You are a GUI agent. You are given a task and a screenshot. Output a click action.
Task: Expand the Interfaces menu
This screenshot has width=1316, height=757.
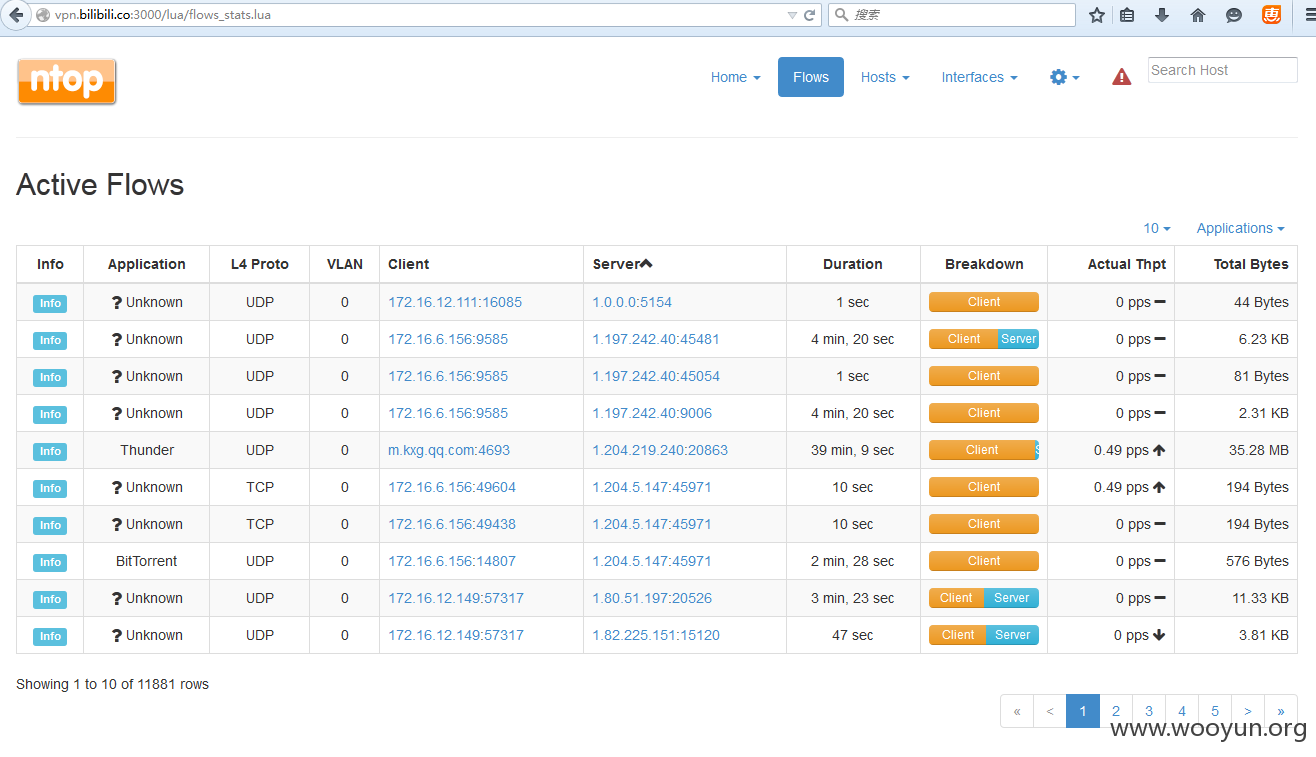click(x=979, y=77)
